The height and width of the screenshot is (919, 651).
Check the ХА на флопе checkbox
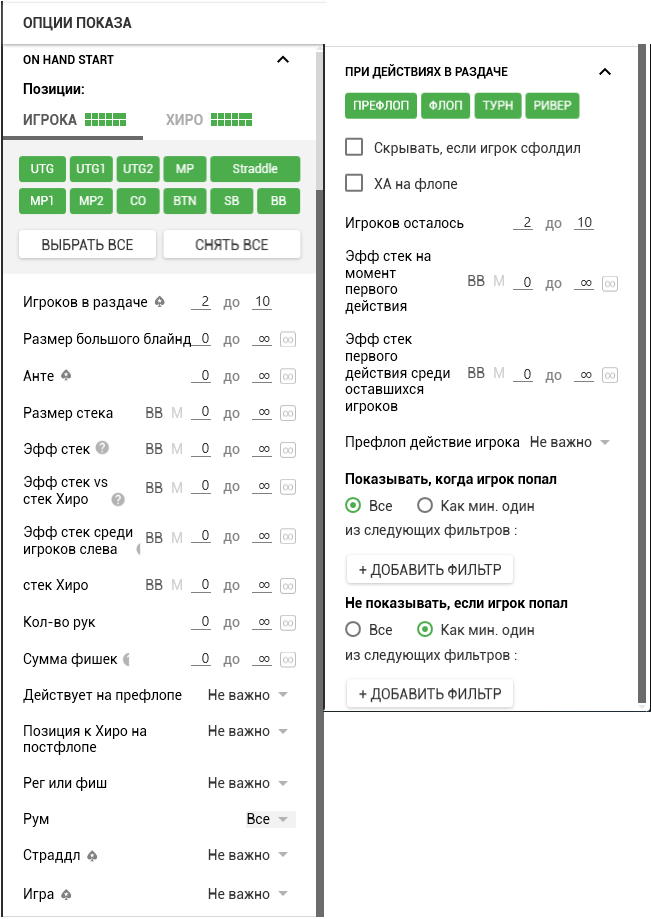click(353, 183)
